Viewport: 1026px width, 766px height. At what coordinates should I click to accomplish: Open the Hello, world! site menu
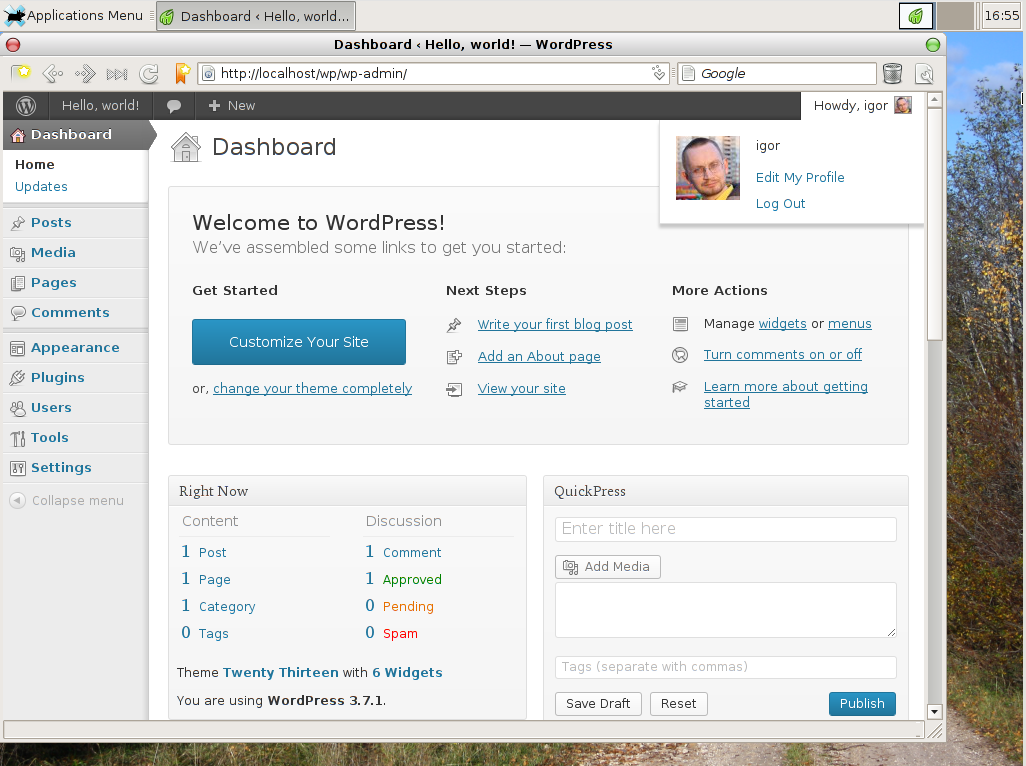100,105
